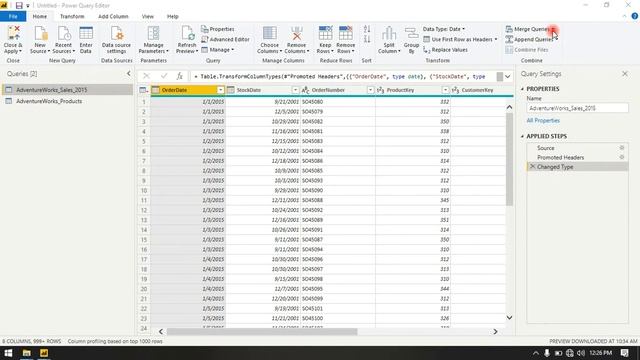Collapse the Queries pane

(129, 73)
